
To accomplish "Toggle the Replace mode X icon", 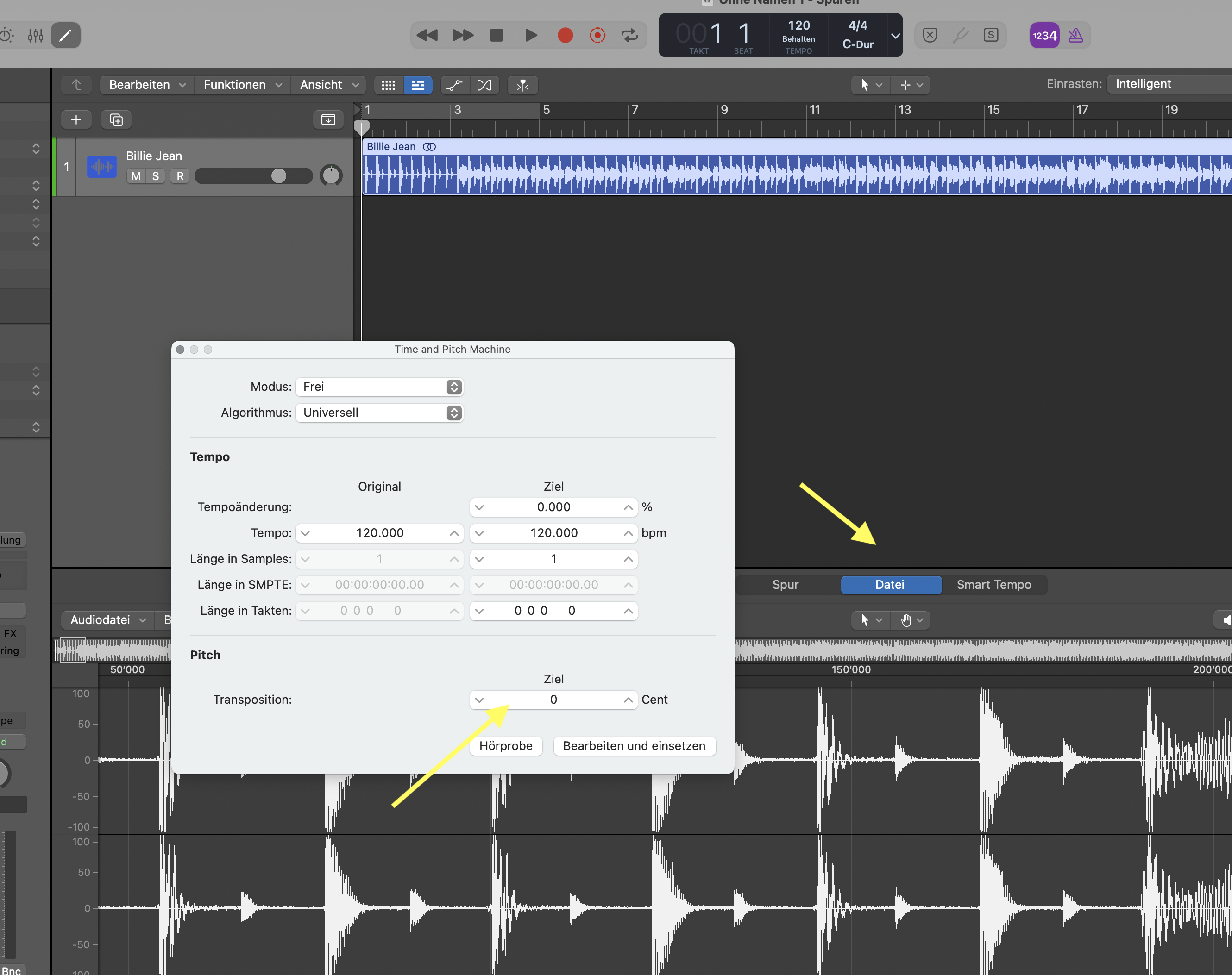I will [930, 35].
